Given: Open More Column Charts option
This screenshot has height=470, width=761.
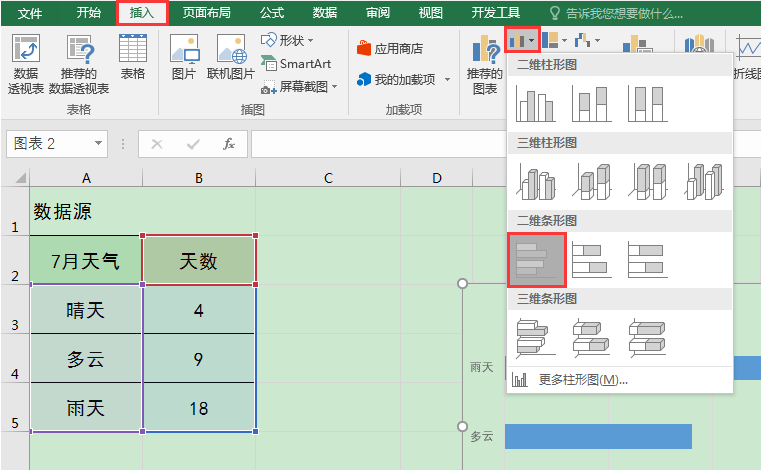Looking at the screenshot, I should coord(620,380).
